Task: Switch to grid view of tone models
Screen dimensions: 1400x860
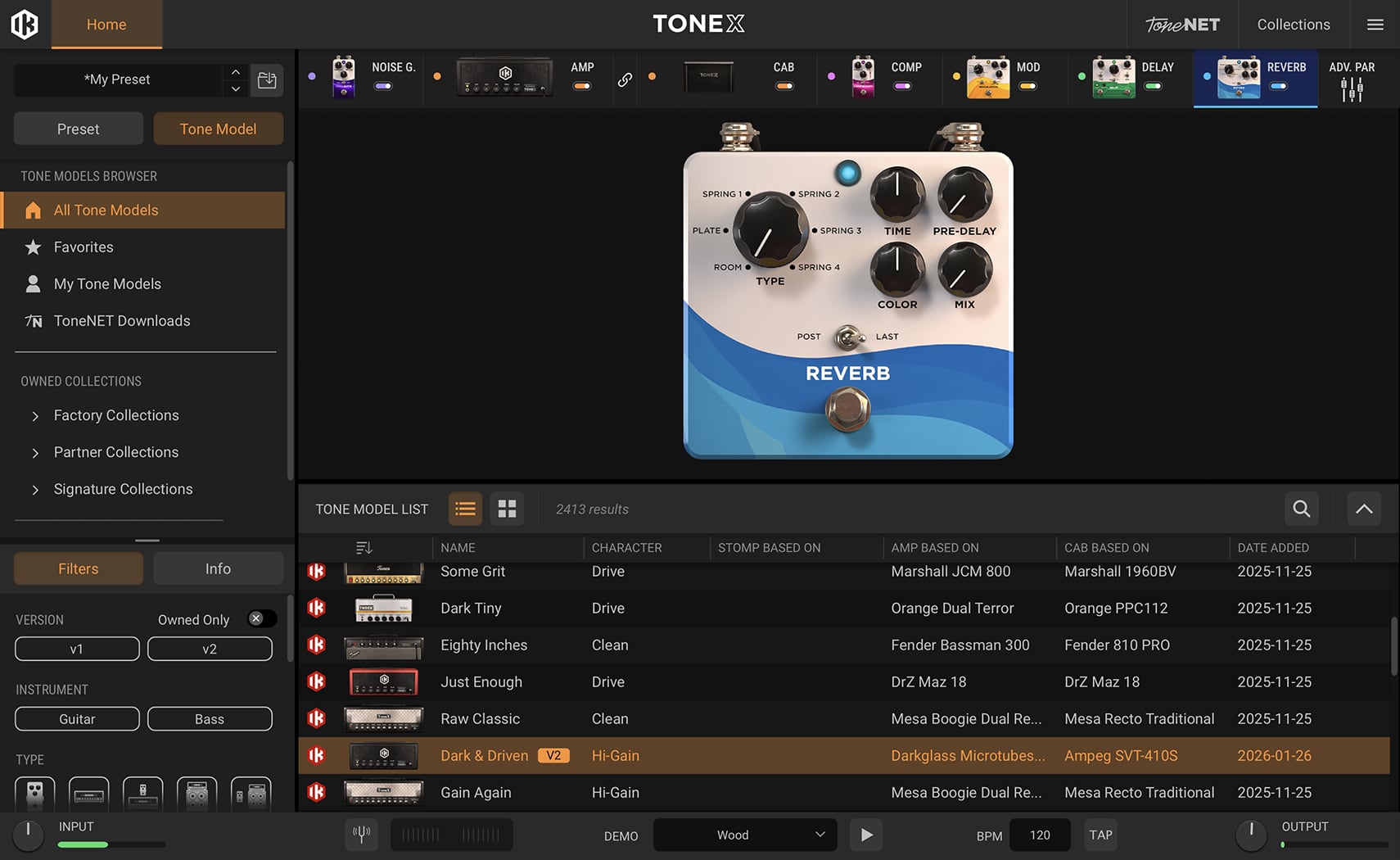Action: [507, 509]
